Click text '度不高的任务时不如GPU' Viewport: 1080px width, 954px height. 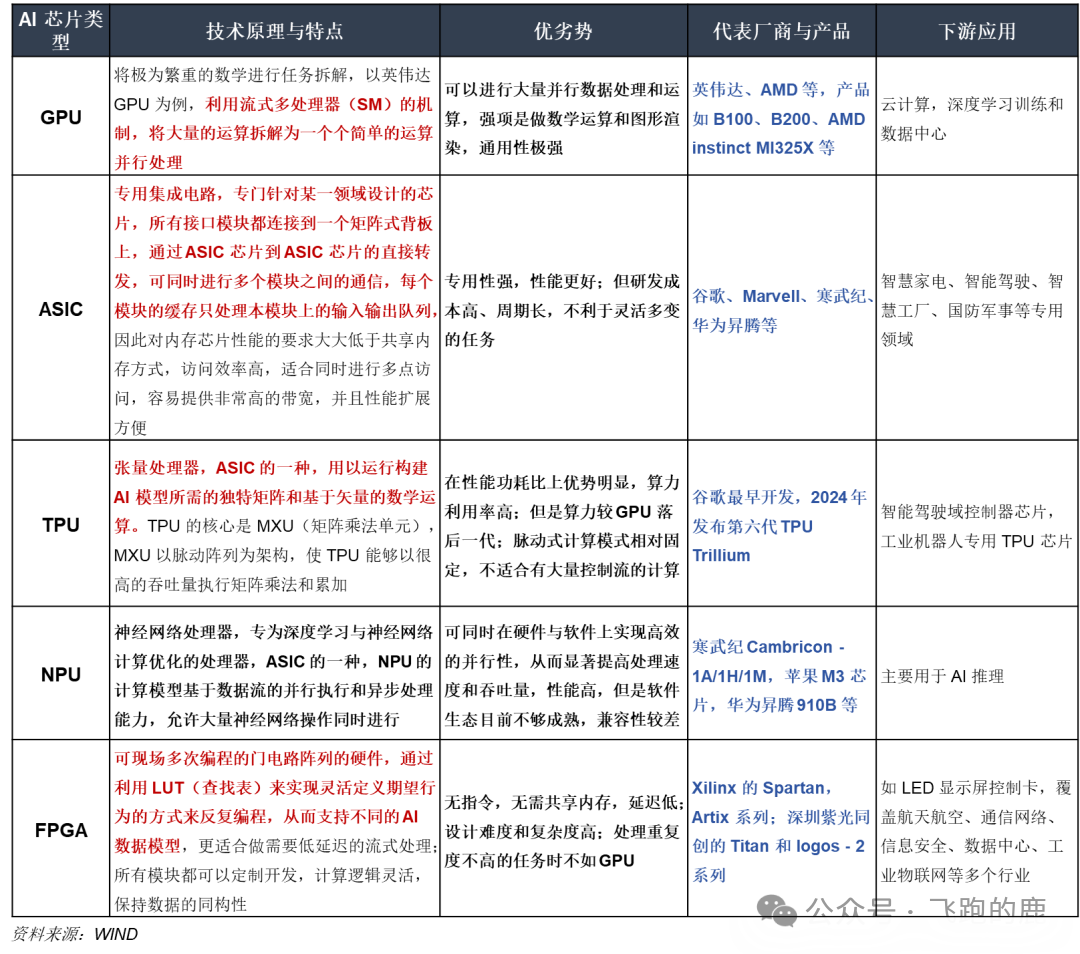click(539, 860)
